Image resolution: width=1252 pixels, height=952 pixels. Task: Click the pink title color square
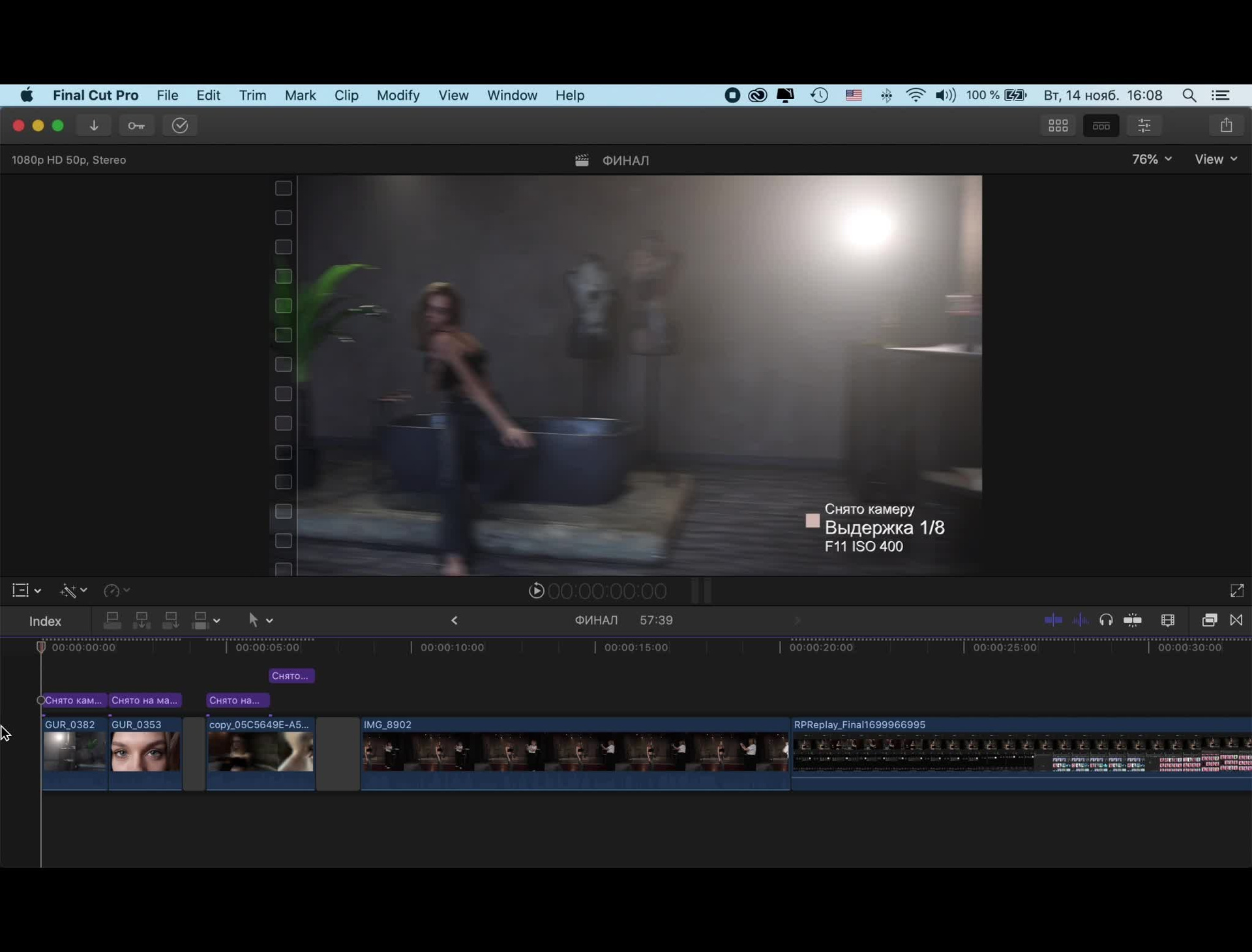coord(812,520)
